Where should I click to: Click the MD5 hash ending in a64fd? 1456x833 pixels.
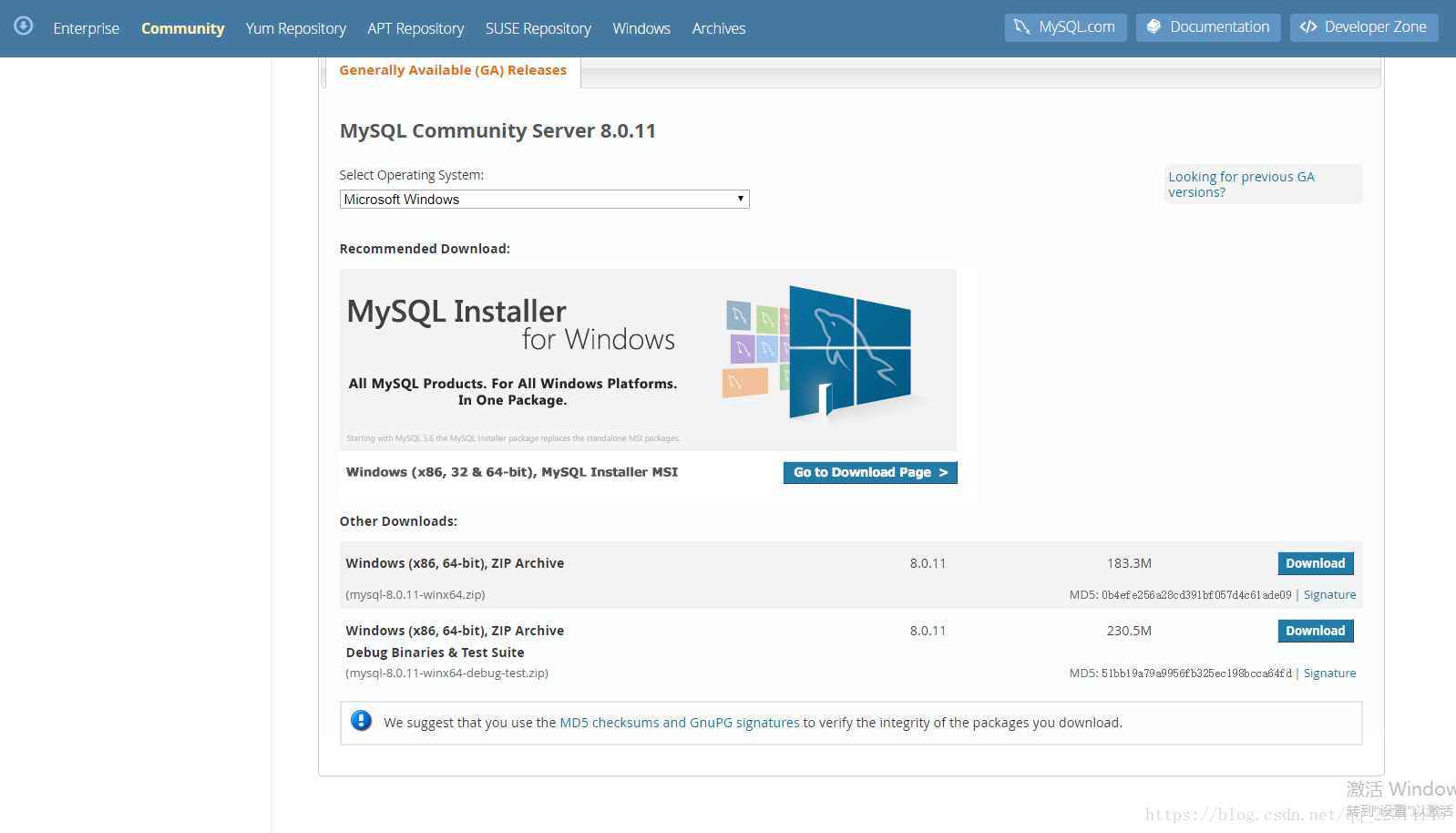(1196, 673)
